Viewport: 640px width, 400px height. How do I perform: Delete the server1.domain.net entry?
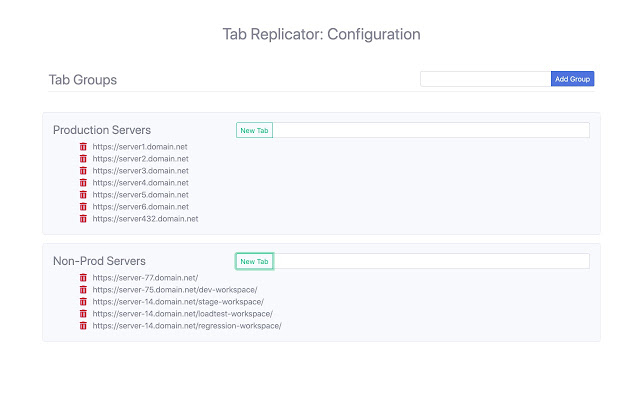(x=84, y=147)
